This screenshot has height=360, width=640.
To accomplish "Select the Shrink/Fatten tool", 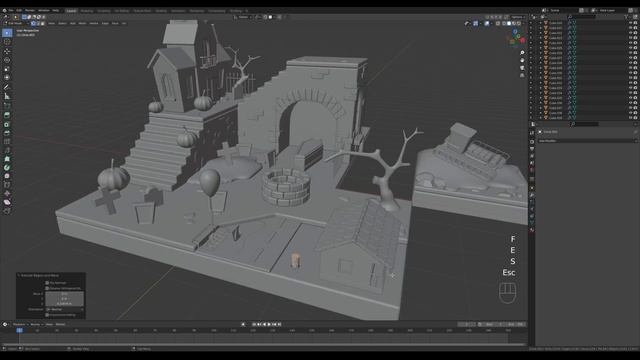I will tap(7, 193).
